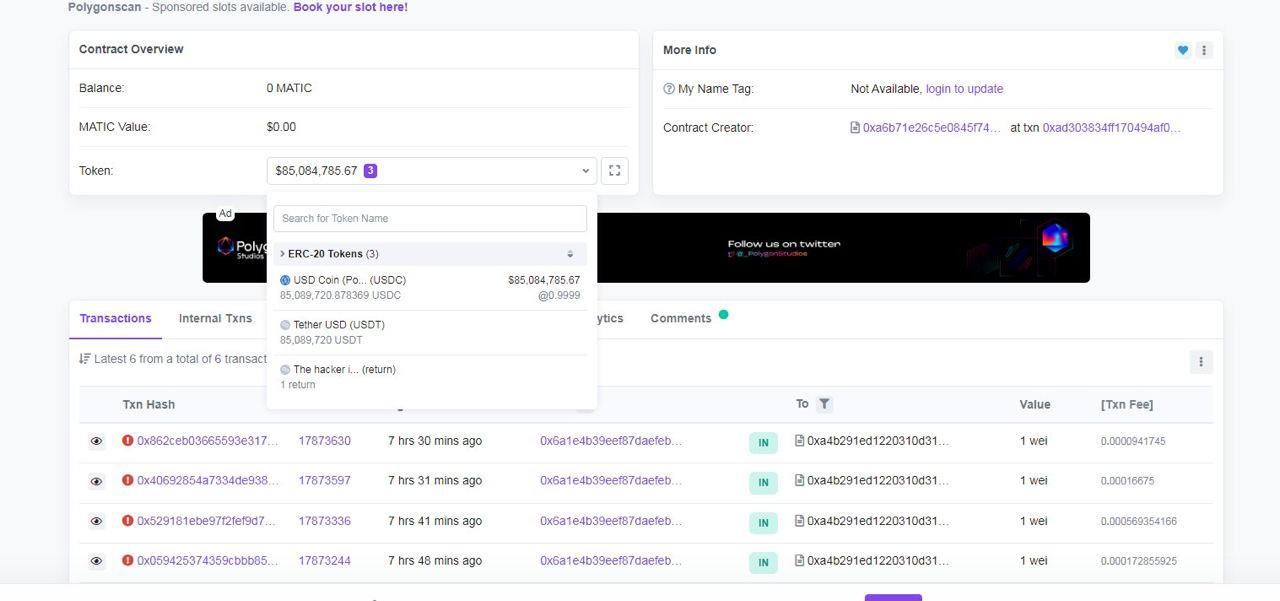Click the login to update link

point(964,89)
